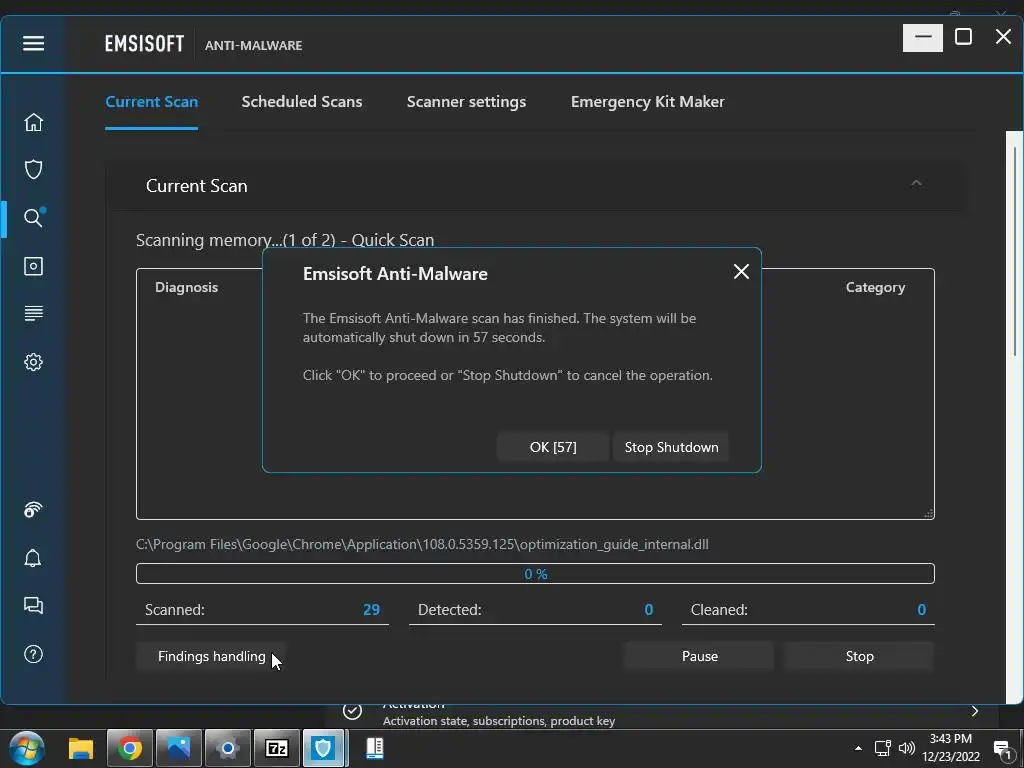The image size is (1024, 768).
Task: Open 7-Zip from taskbar
Action: (276, 748)
